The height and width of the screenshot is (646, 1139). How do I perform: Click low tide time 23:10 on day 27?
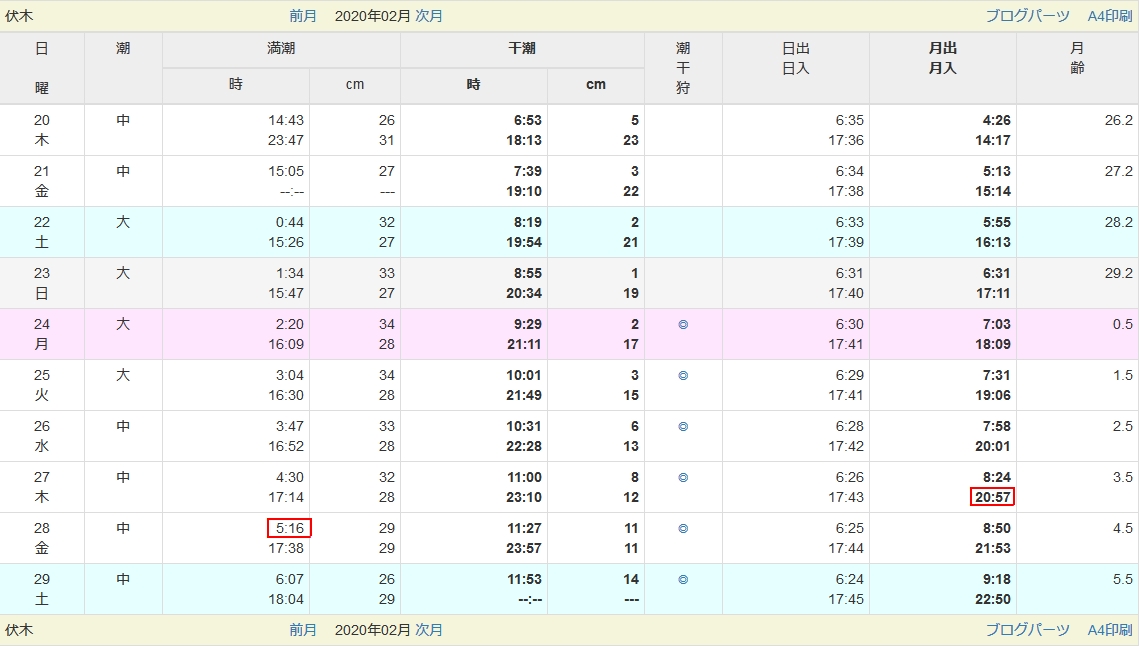point(524,497)
